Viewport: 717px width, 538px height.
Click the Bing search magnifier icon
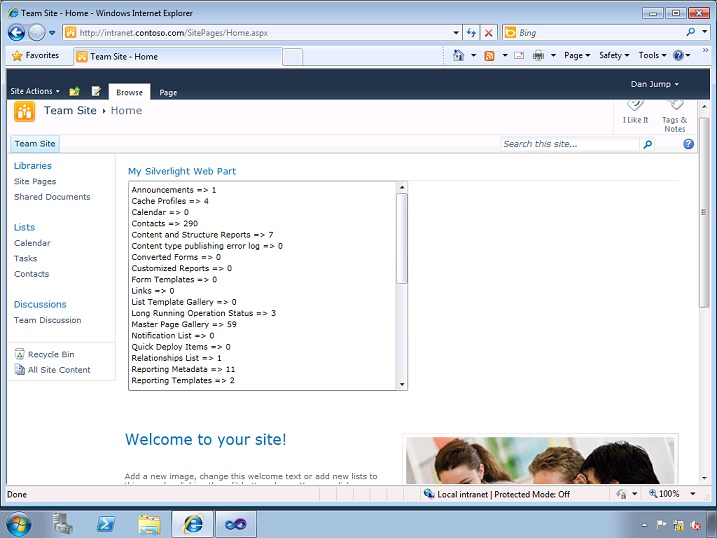tap(690, 32)
